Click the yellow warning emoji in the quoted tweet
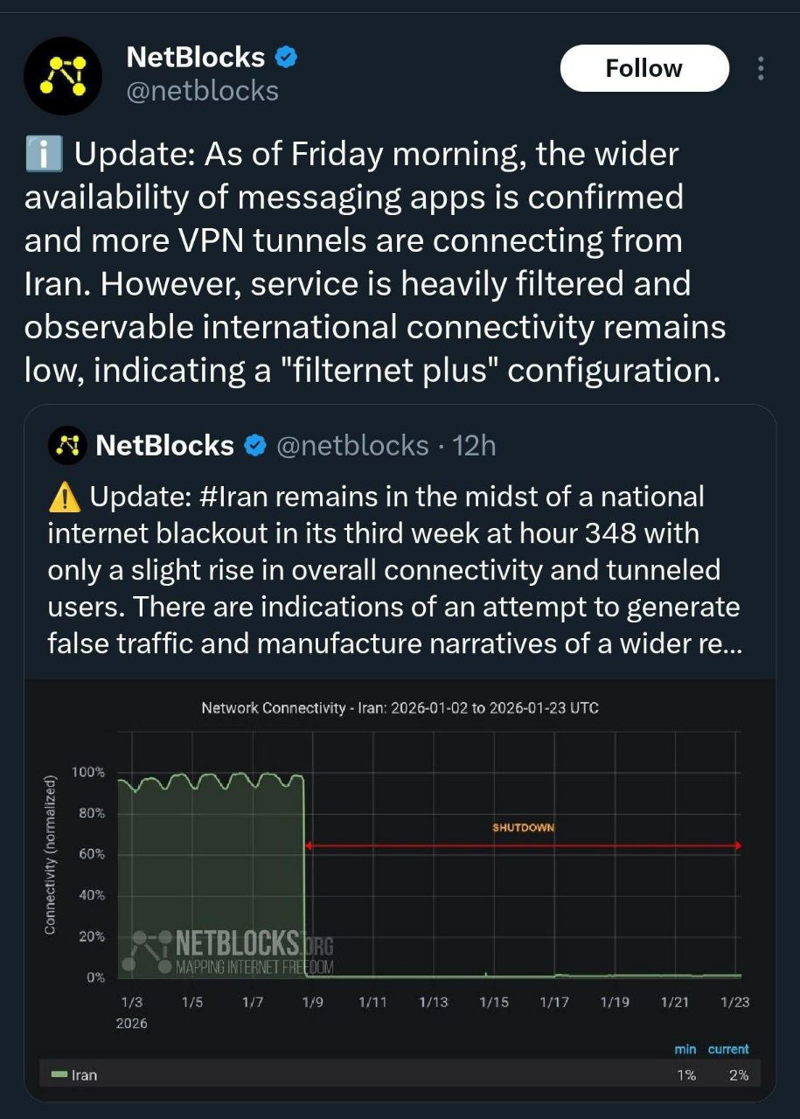The width and height of the screenshot is (800, 1119). 64,496
